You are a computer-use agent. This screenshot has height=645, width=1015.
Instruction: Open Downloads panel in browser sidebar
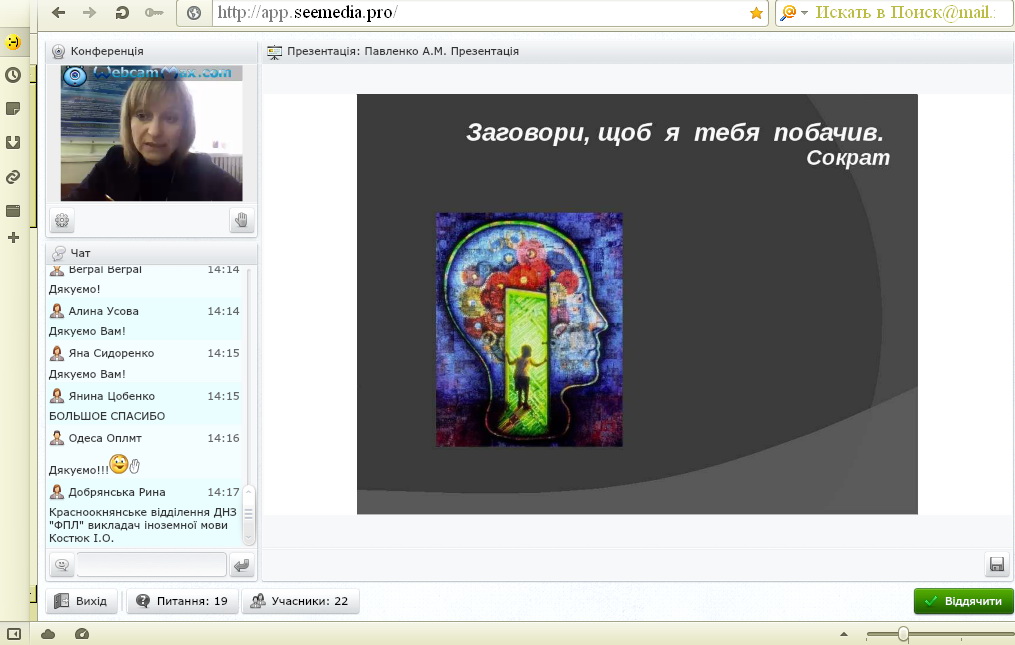click(13, 142)
